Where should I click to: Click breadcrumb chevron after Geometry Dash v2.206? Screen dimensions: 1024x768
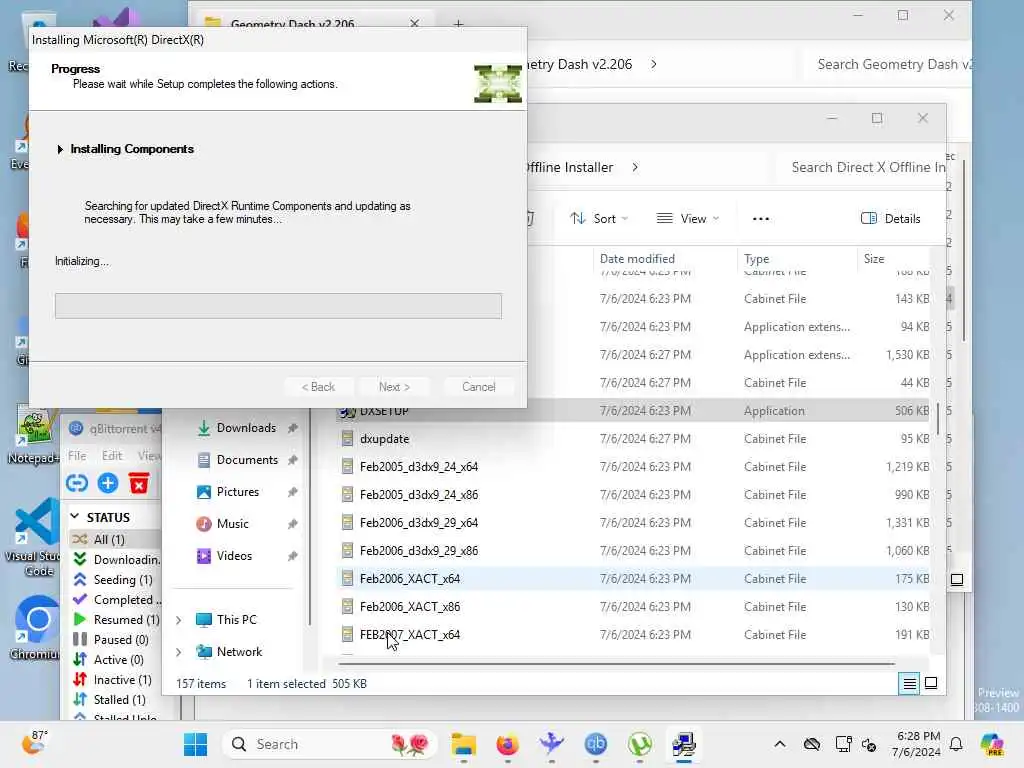coord(654,64)
